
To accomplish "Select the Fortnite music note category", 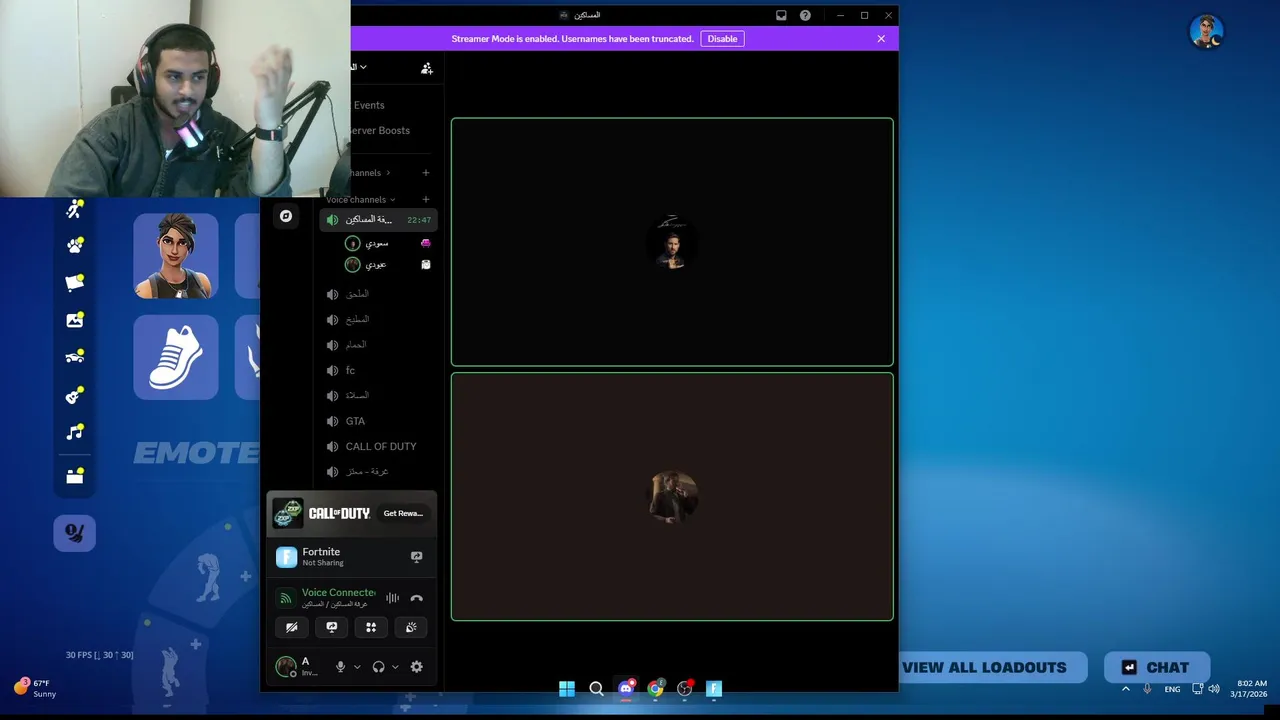I will 75,432.
